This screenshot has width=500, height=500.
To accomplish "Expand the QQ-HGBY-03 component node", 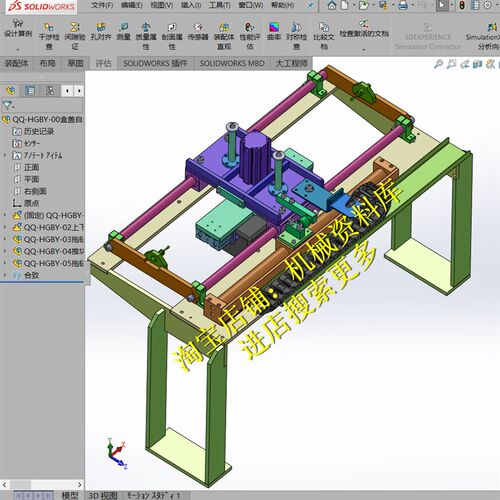I will click(5, 239).
